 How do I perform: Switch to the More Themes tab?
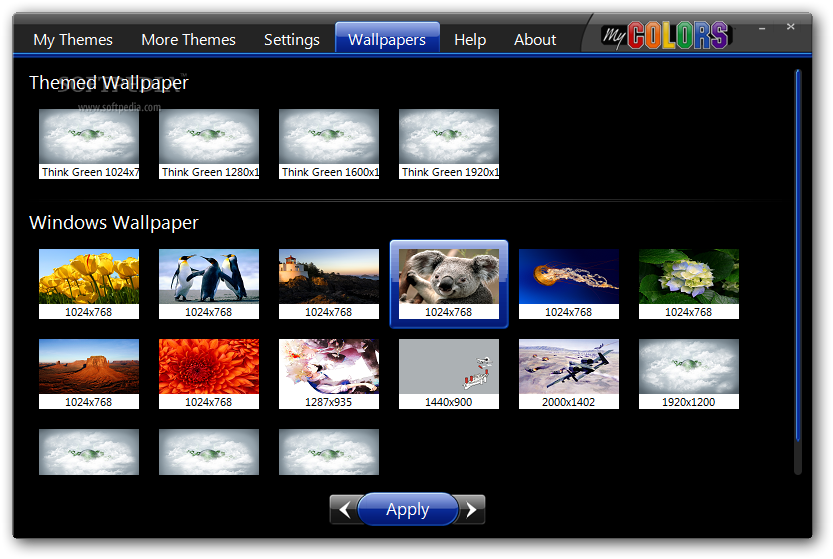(188, 40)
